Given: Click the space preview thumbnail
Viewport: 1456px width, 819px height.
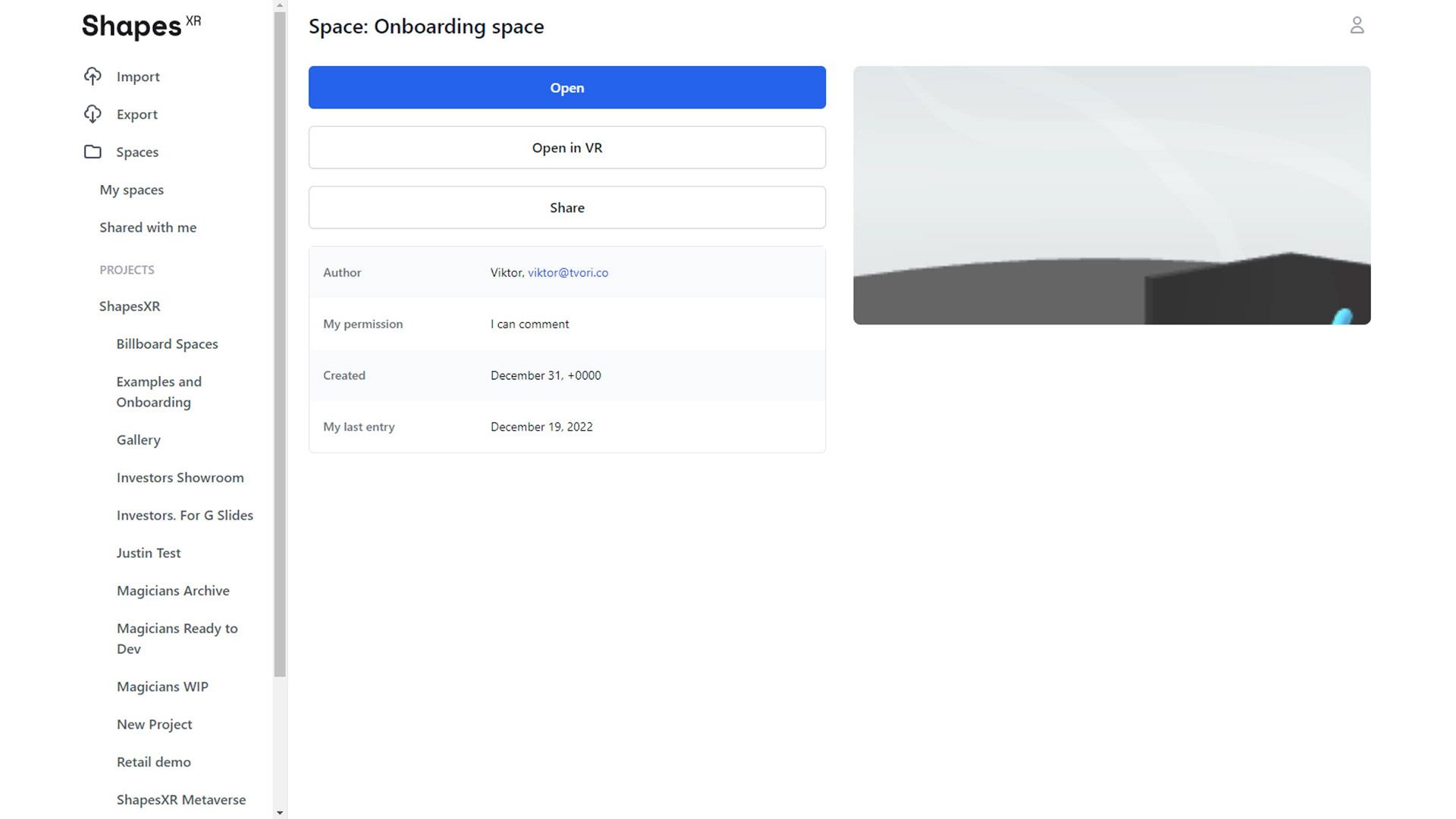Looking at the screenshot, I should click(x=1112, y=195).
